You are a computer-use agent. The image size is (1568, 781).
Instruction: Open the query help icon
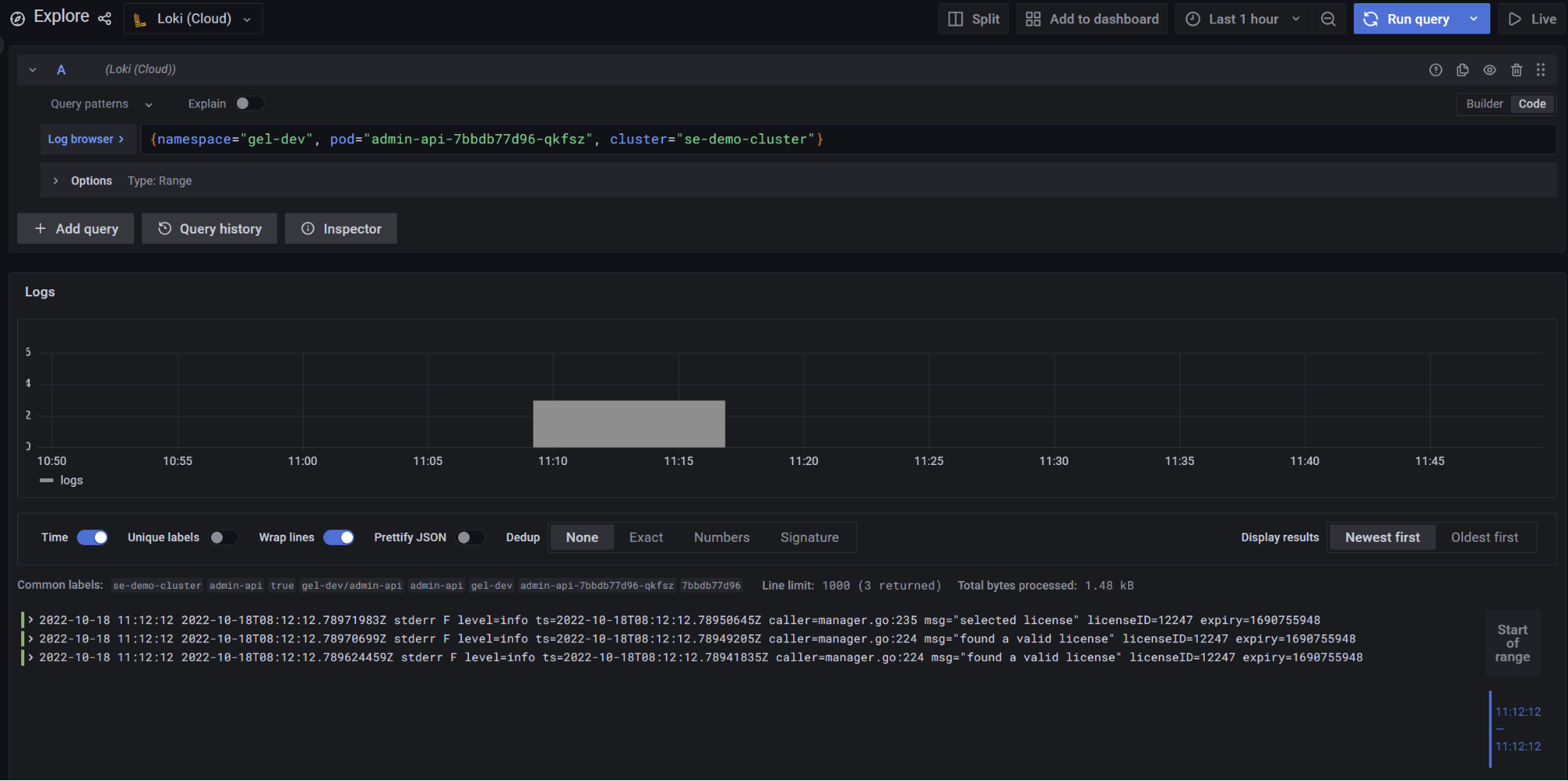[x=1435, y=70]
